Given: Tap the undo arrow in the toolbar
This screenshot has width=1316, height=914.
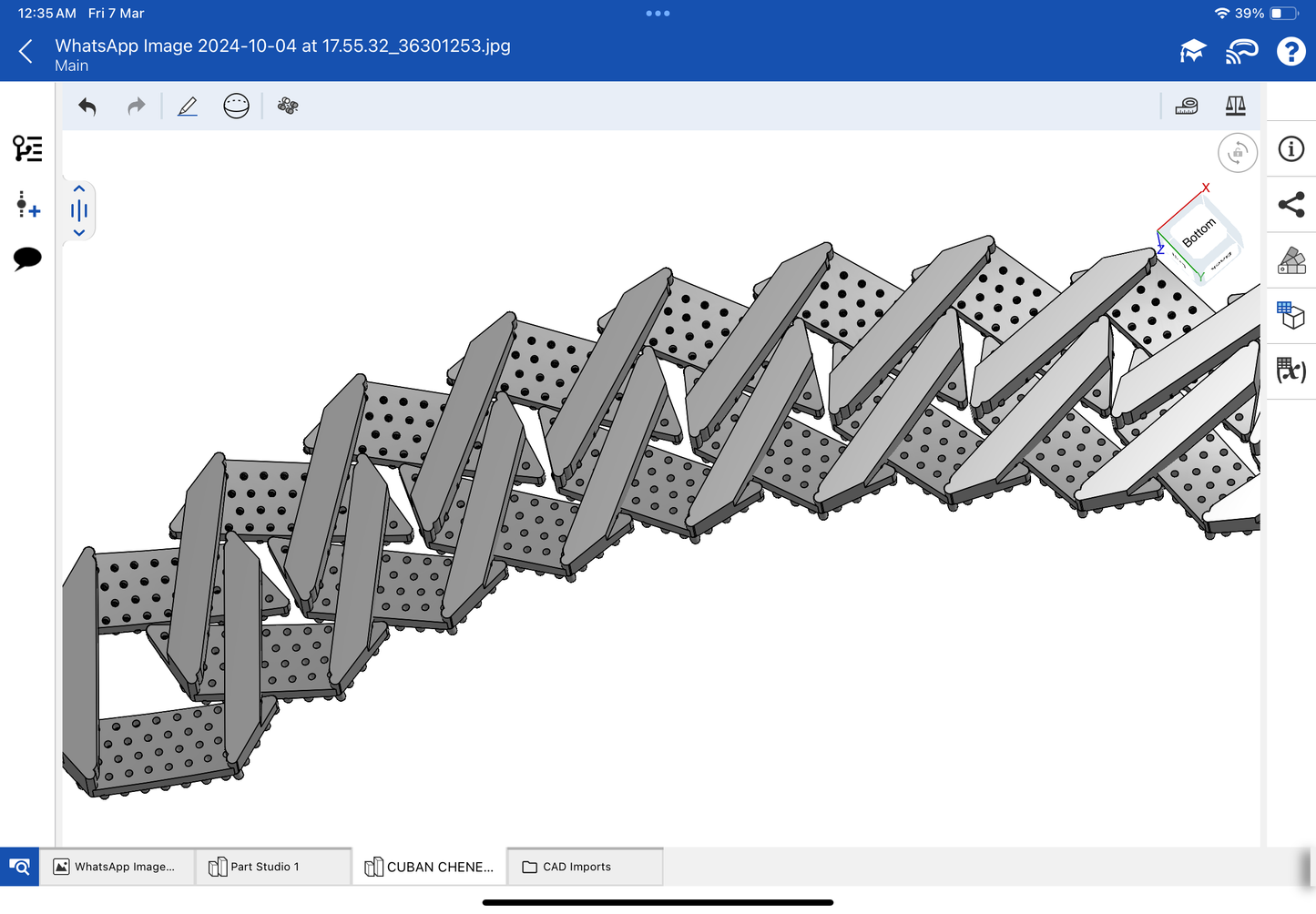Looking at the screenshot, I should (x=87, y=107).
